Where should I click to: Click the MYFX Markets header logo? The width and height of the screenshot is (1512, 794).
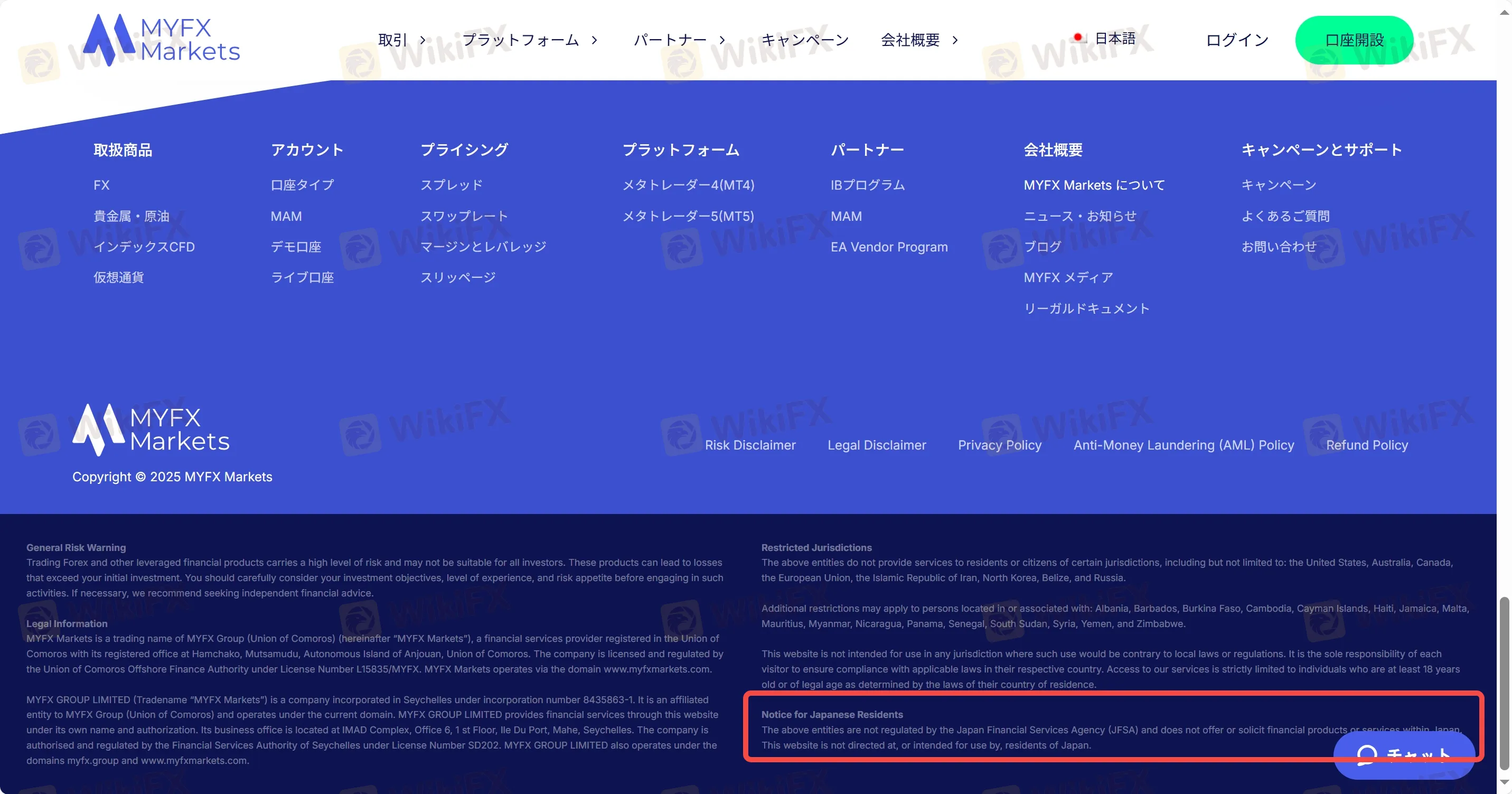(162, 40)
